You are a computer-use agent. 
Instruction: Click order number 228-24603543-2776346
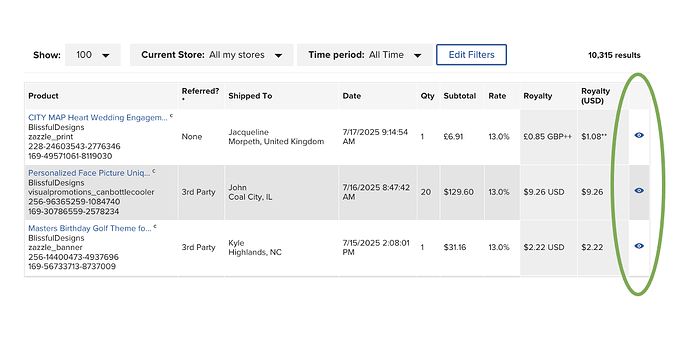click(74, 146)
